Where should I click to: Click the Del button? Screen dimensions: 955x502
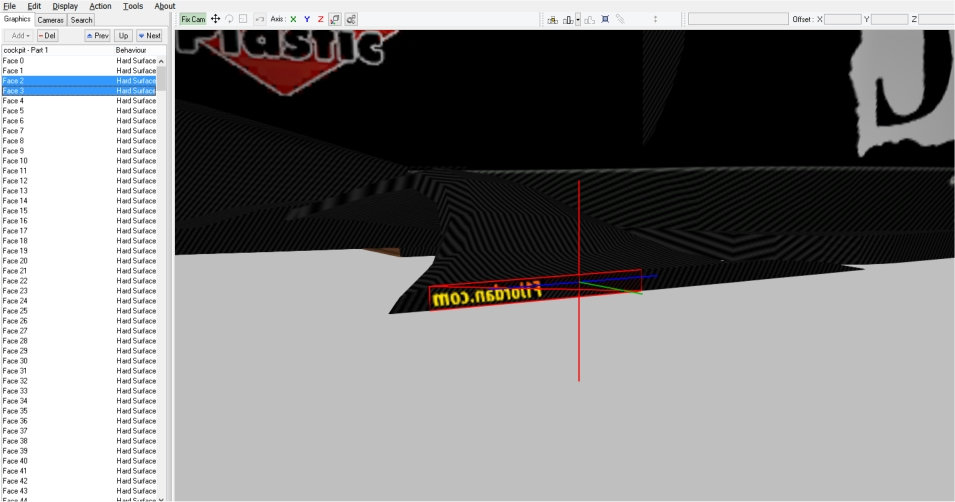point(47,36)
